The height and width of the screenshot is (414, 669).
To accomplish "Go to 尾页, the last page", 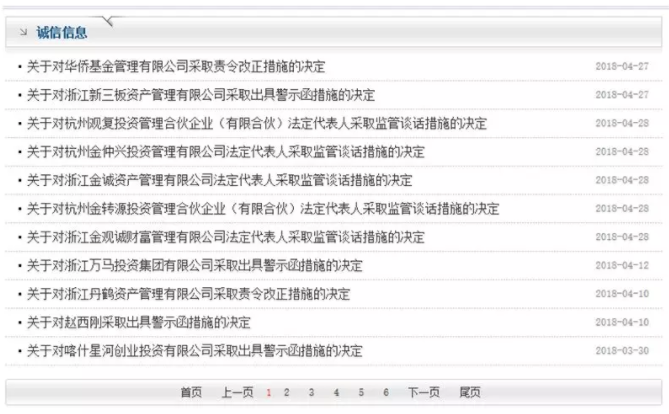I will click(469, 393).
